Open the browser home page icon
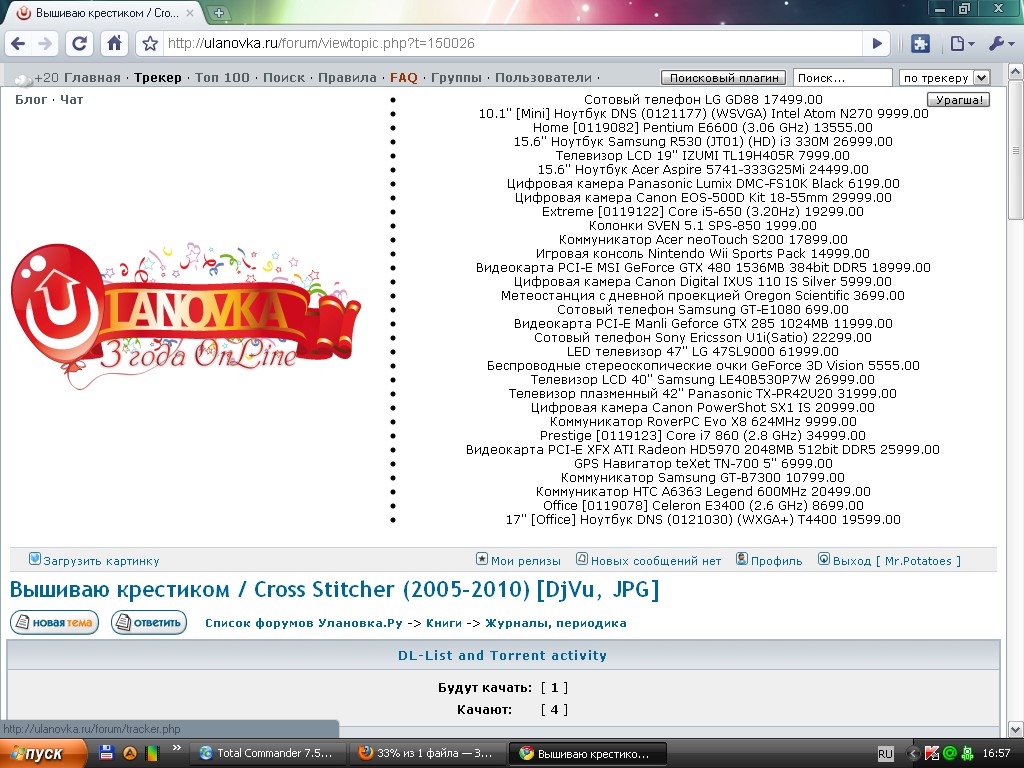Screen dimensions: 1024x768 pyautogui.click(x=114, y=44)
